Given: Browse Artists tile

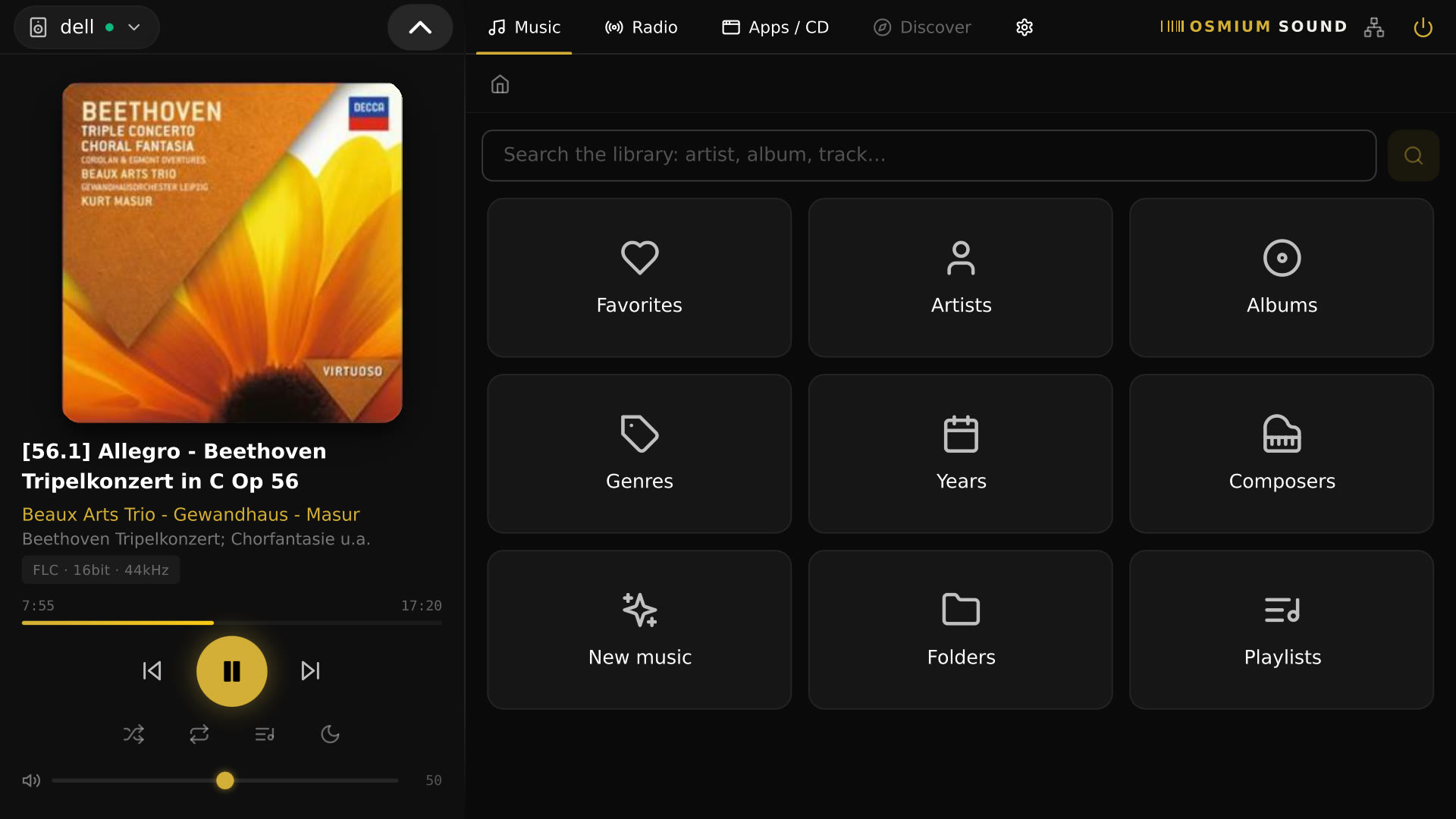Looking at the screenshot, I should [x=961, y=278].
